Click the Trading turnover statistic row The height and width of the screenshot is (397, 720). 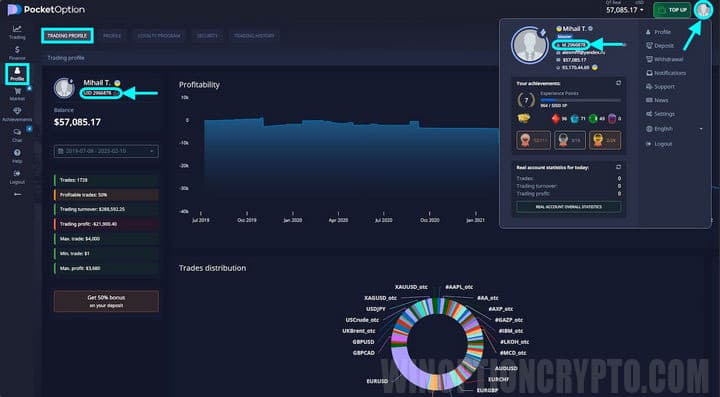(106, 209)
